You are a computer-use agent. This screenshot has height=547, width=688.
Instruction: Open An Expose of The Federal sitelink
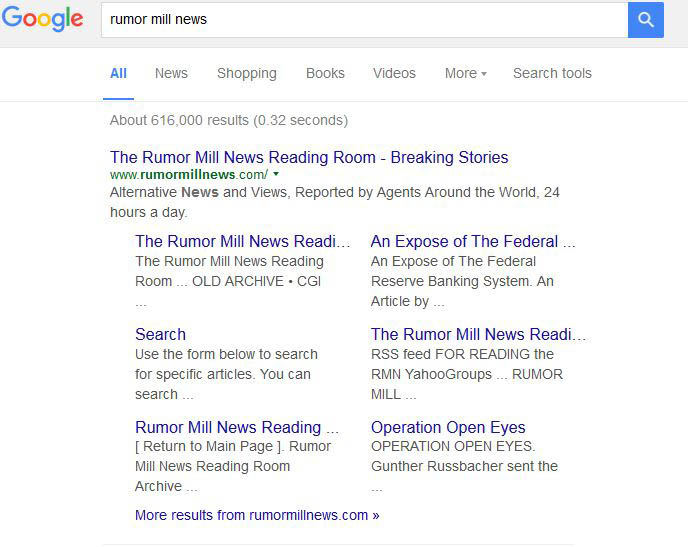coord(473,241)
